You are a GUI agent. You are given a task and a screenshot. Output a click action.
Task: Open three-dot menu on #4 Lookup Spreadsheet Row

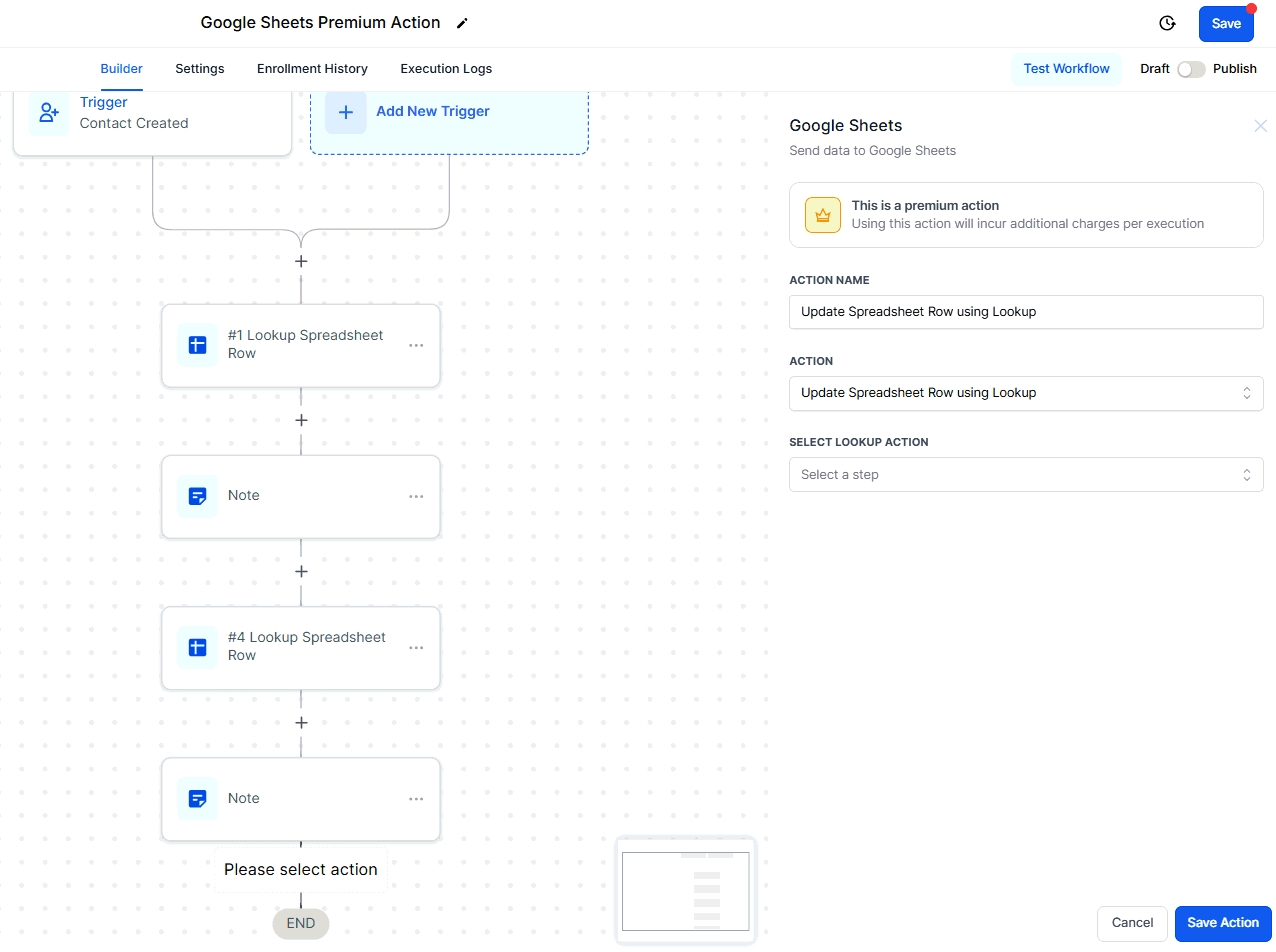click(x=416, y=647)
